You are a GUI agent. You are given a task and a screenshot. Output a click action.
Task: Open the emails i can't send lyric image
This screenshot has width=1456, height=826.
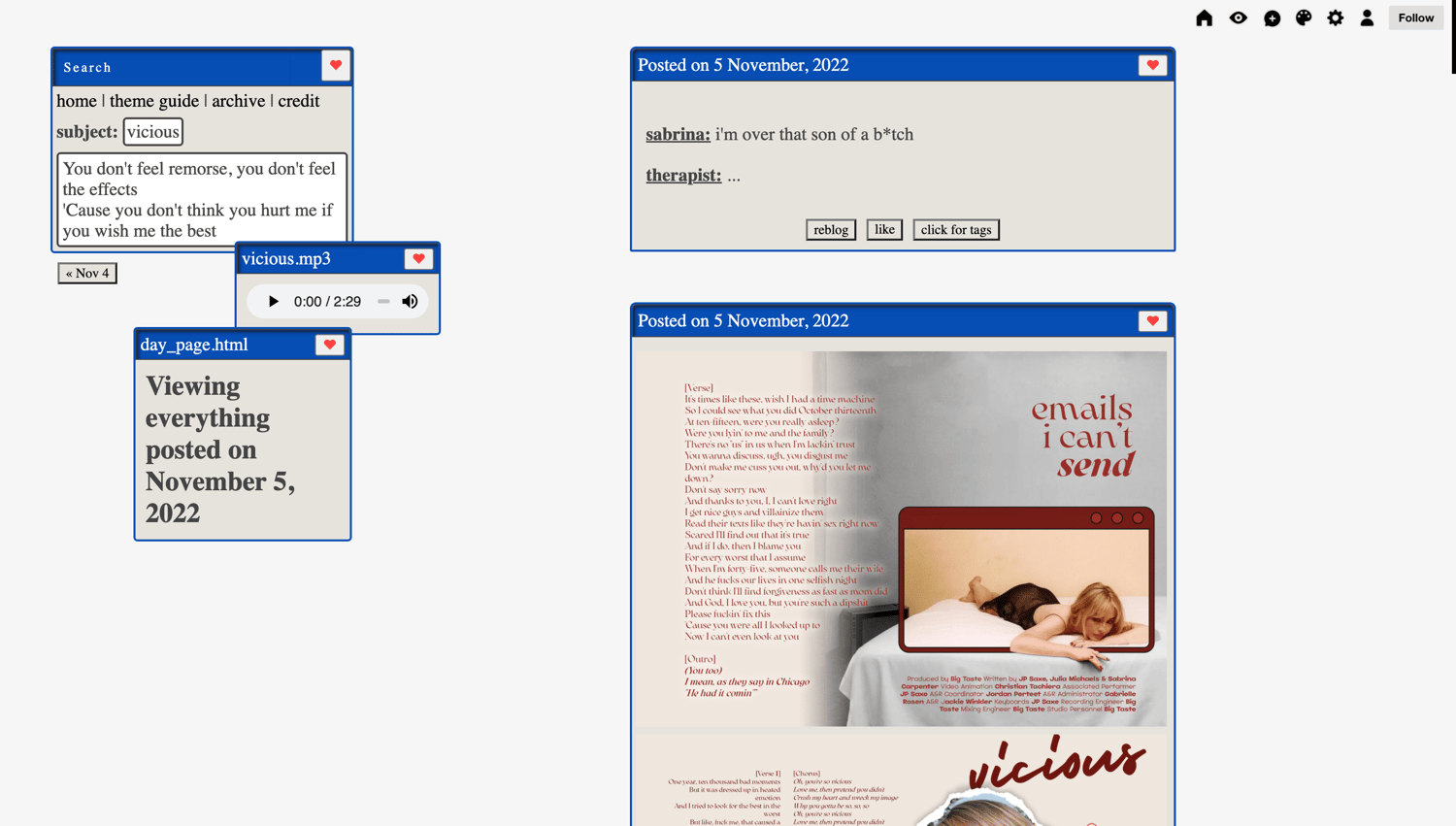(901, 539)
